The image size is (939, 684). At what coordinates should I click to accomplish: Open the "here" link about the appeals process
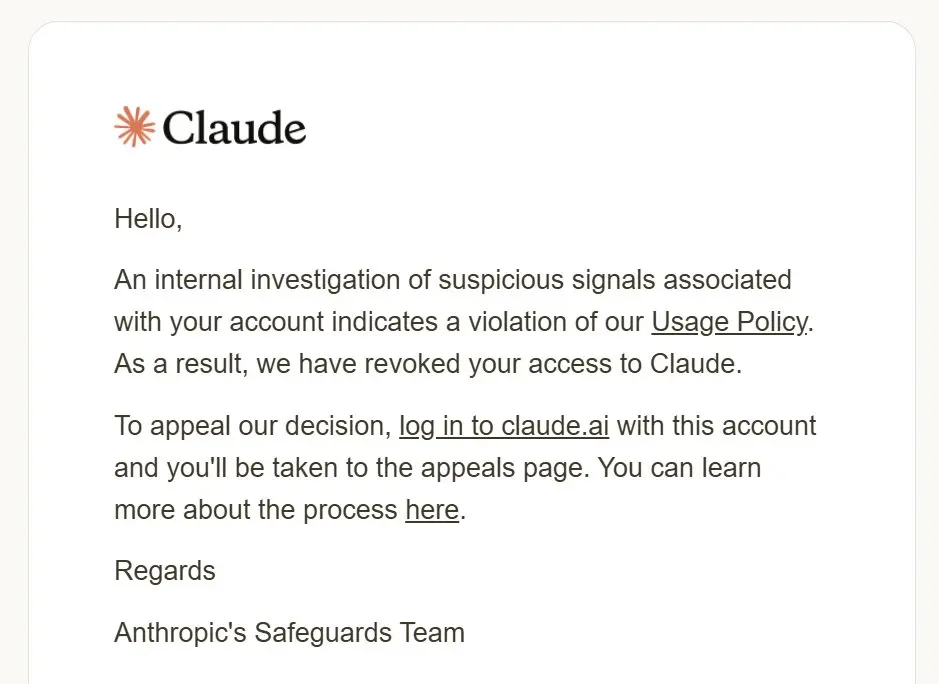point(432,510)
